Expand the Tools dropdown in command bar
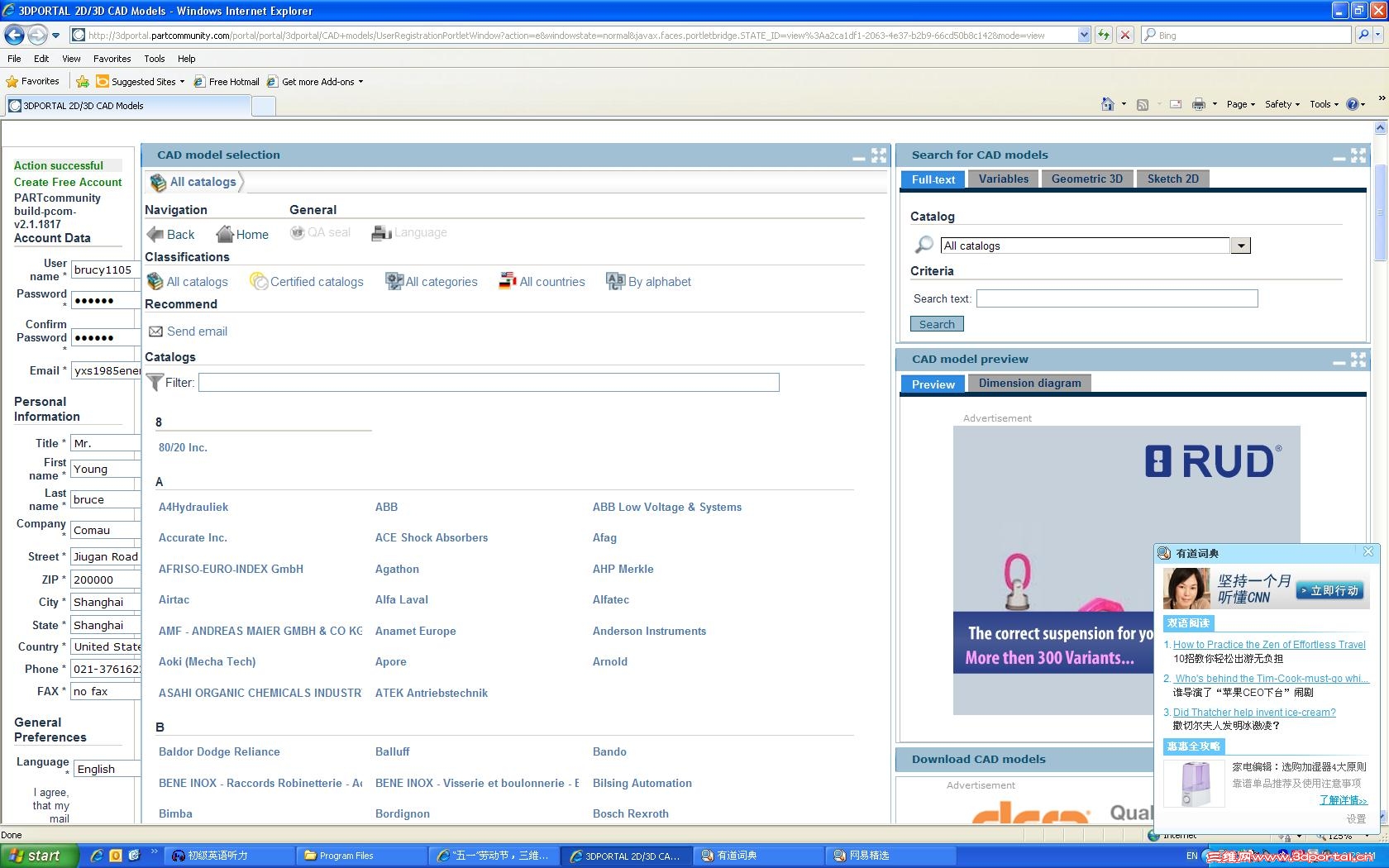 click(1325, 104)
